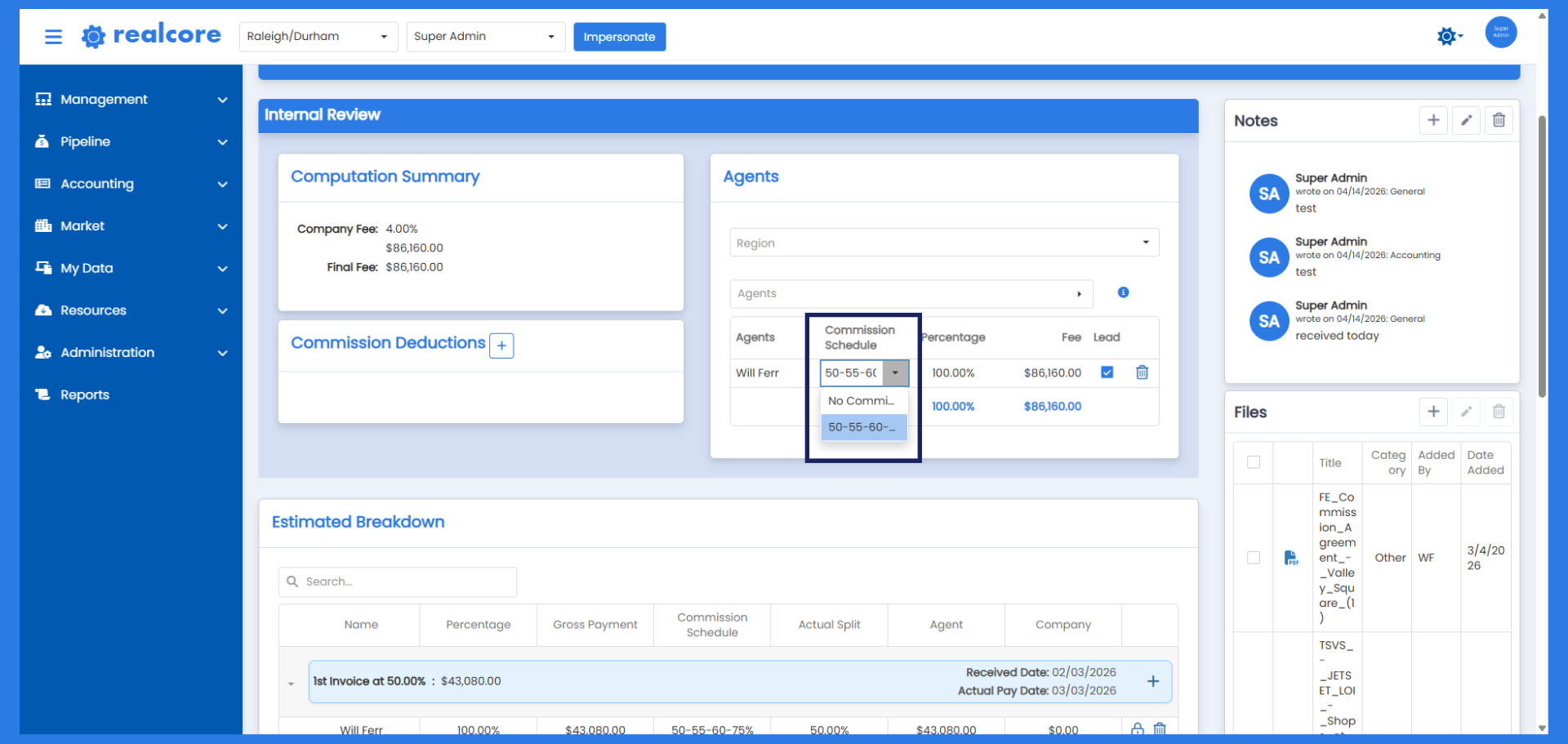Edit notes with pencil icon
Image resolution: width=1568 pixels, height=744 pixels.
click(1466, 120)
